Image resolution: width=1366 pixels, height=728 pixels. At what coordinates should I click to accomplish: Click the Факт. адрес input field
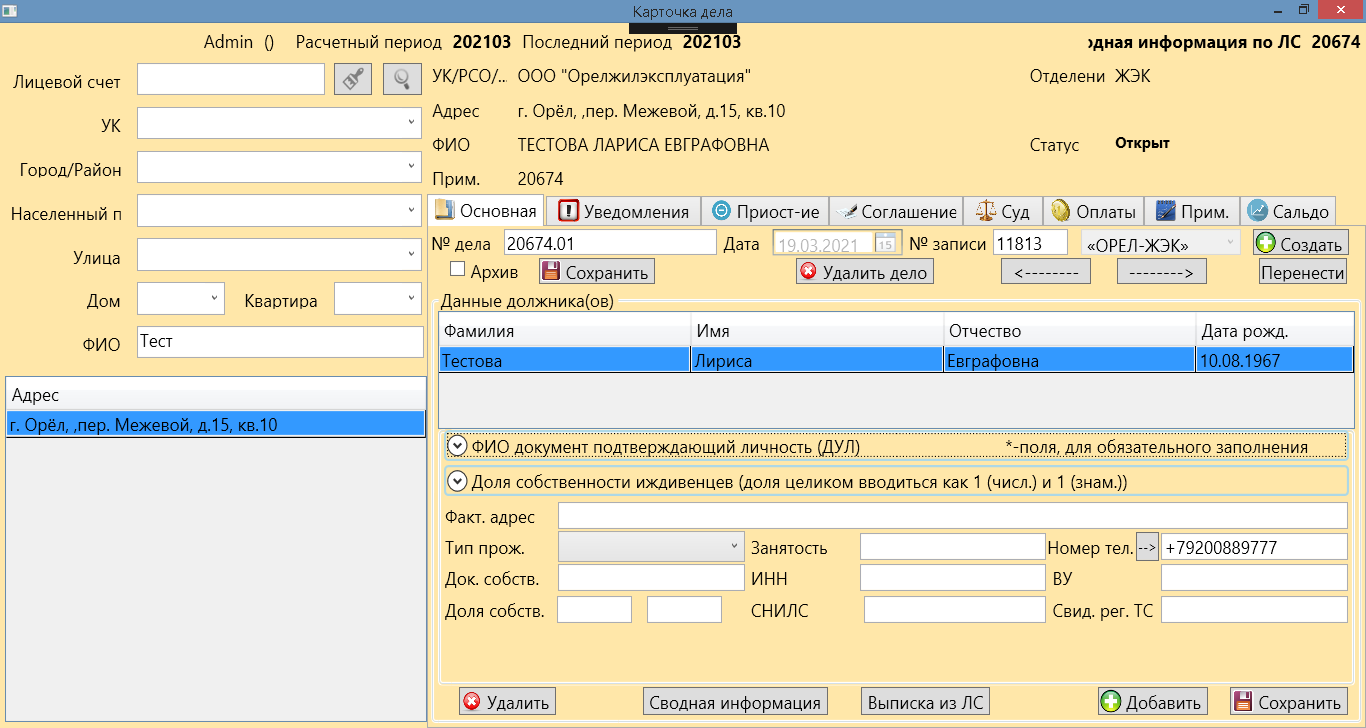click(952, 516)
